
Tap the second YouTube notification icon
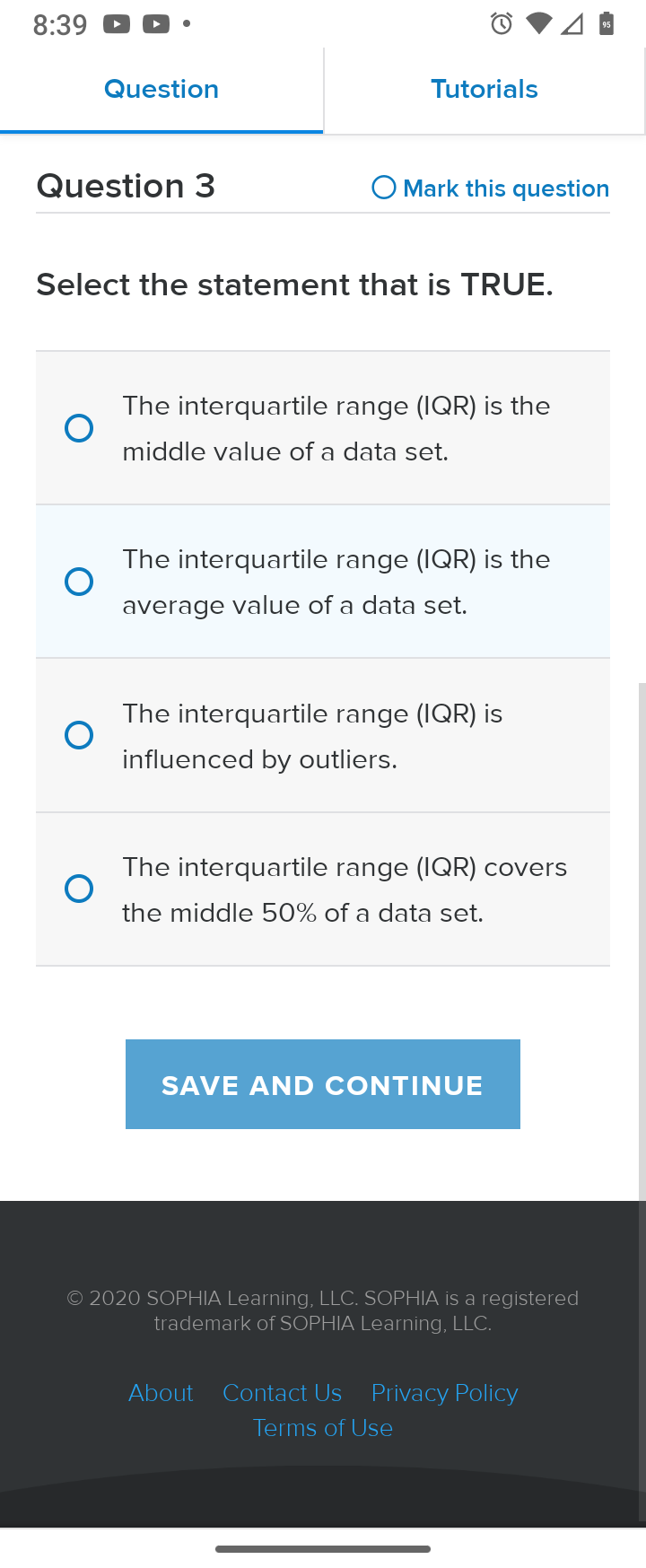[156, 24]
